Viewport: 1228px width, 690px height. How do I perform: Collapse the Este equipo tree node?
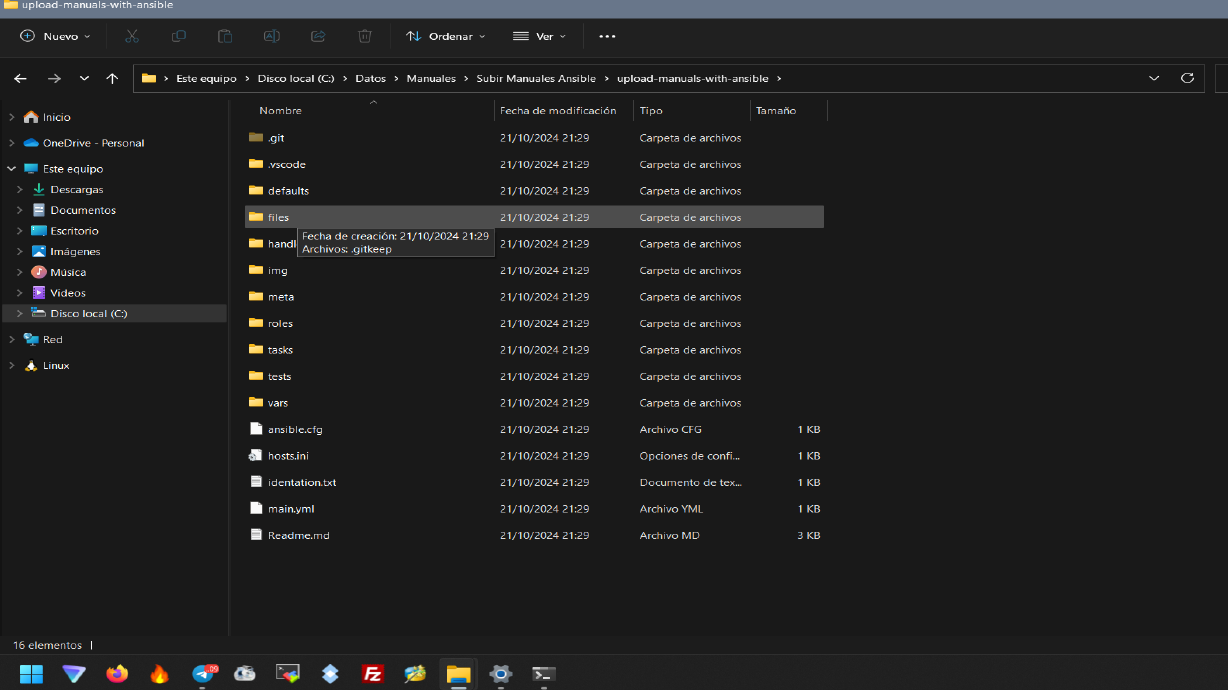(x=11, y=169)
